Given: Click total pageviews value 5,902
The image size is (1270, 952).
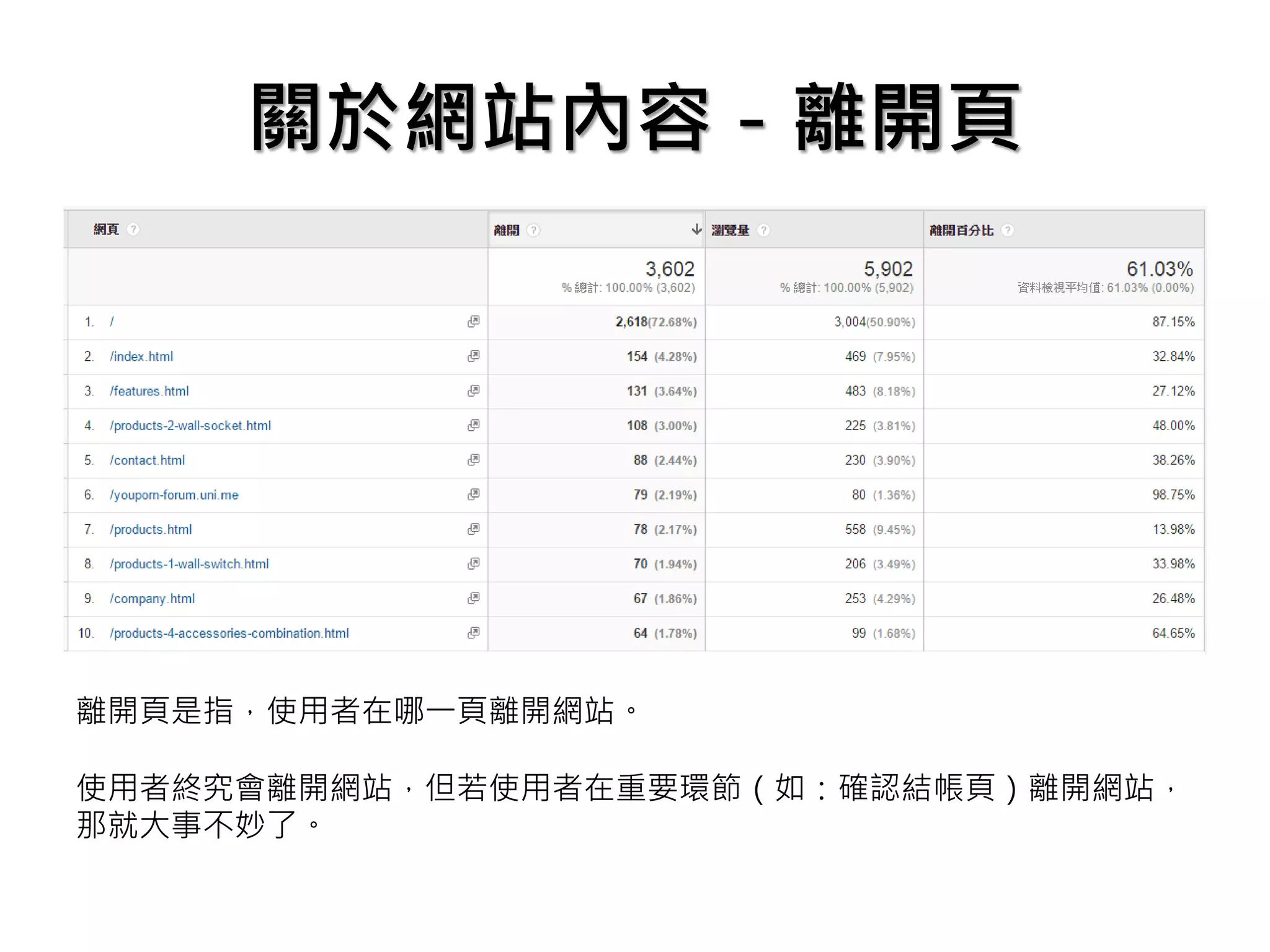Looking at the screenshot, I should [x=888, y=269].
